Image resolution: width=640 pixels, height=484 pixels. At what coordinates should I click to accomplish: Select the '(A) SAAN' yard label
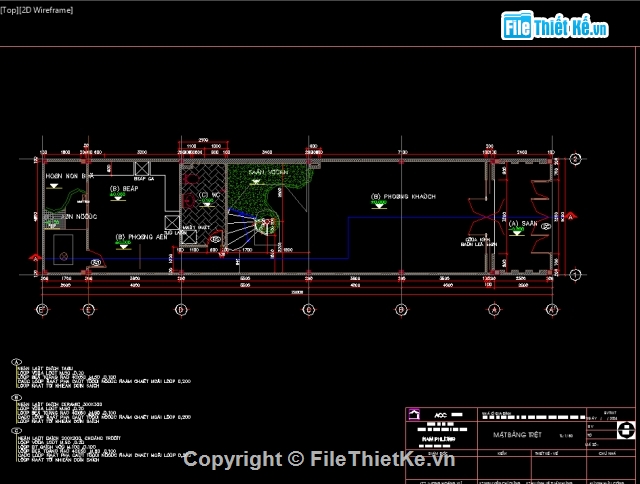[x=523, y=224]
